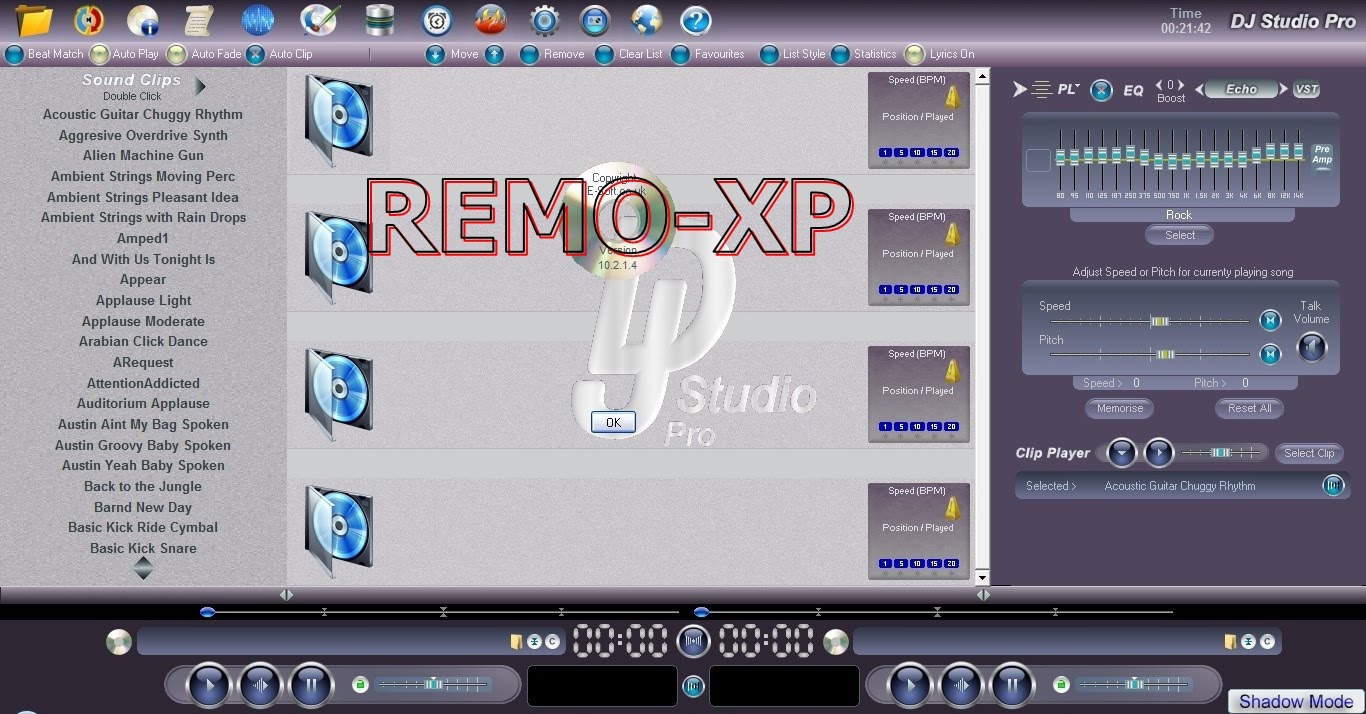The height and width of the screenshot is (714, 1366).
Task: Open the globe web icon
Action: click(x=647, y=19)
